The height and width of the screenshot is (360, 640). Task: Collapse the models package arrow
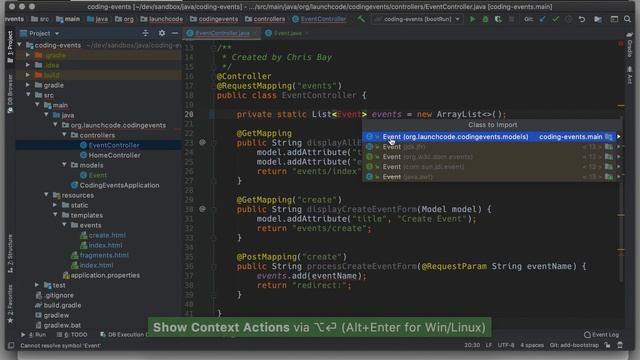point(64,165)
